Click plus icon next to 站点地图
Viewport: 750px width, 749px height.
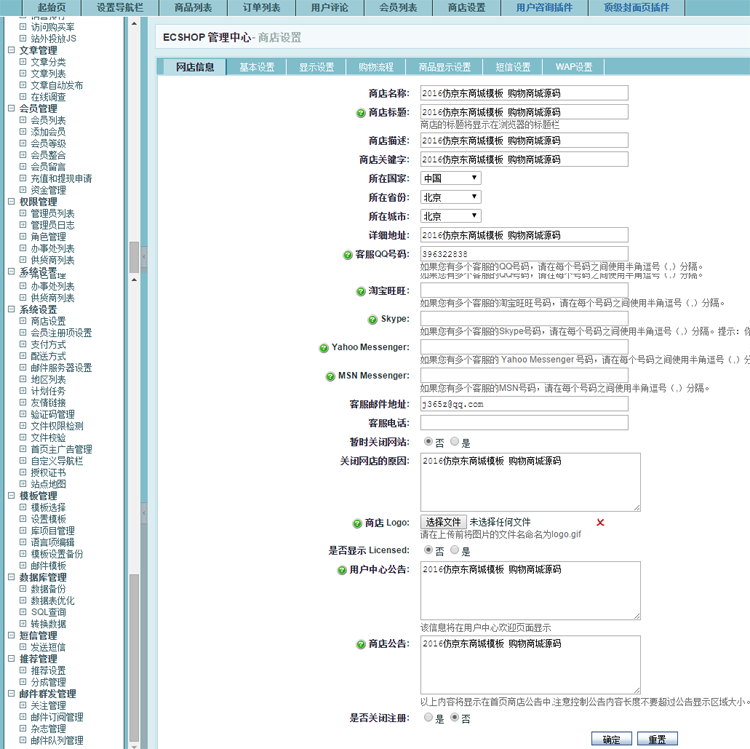click(x=22, y=484)
